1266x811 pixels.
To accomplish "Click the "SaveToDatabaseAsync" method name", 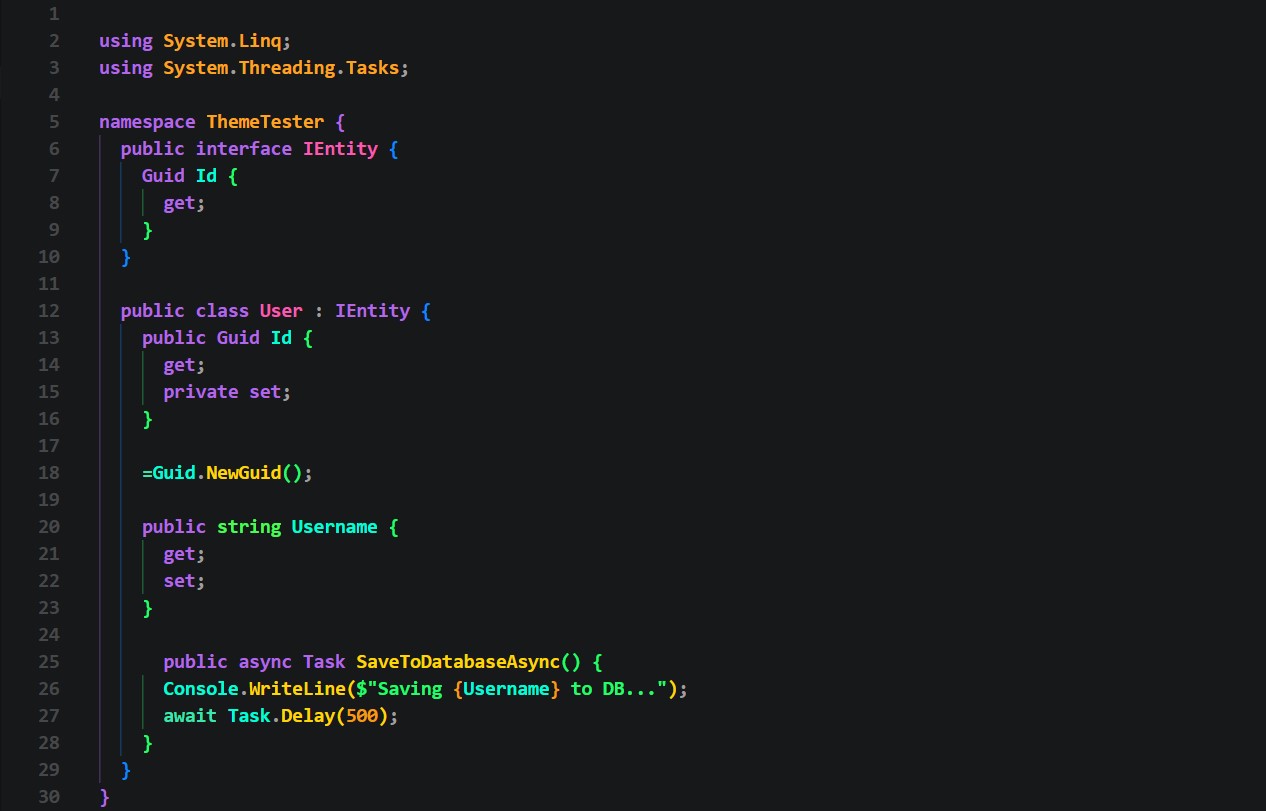I will pos(458,662).
